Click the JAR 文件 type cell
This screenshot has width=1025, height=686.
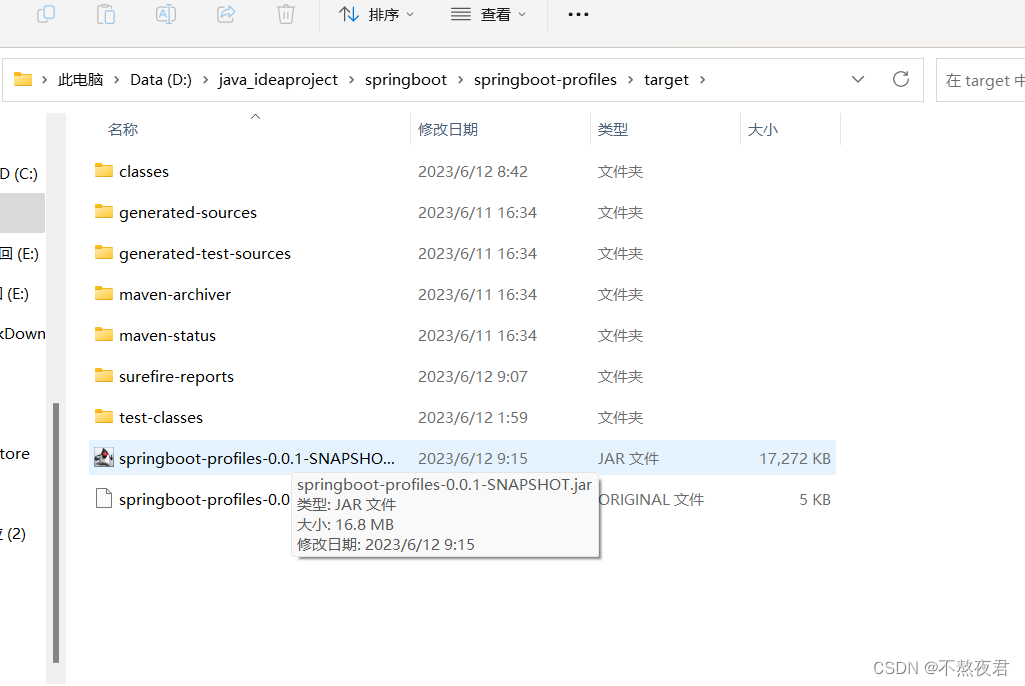click(x=628, y=458)
